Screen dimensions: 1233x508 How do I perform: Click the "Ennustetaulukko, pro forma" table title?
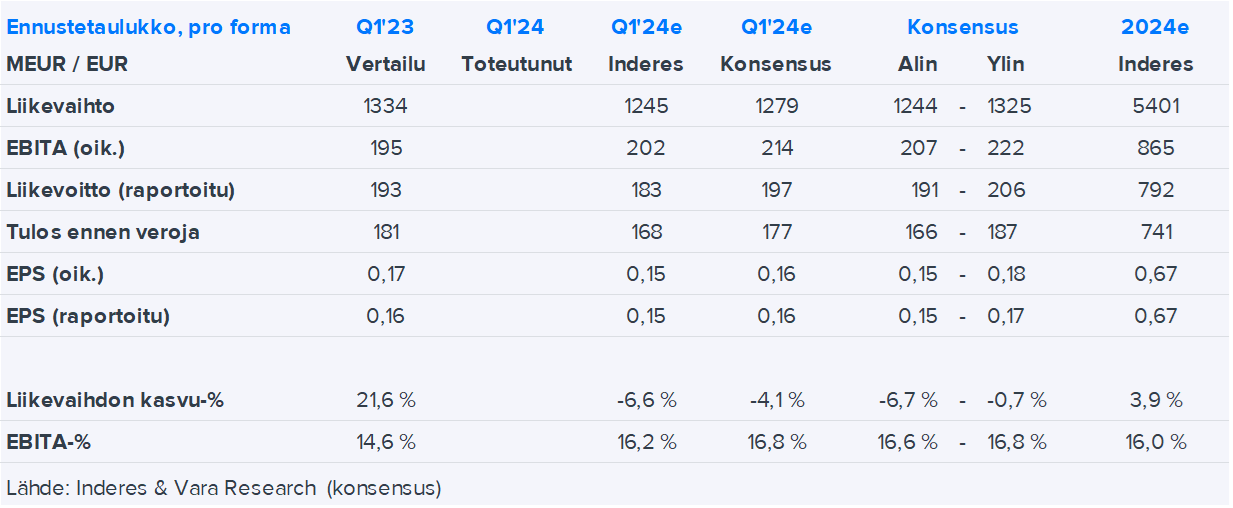pyautogui.click(x=148, y=27)
